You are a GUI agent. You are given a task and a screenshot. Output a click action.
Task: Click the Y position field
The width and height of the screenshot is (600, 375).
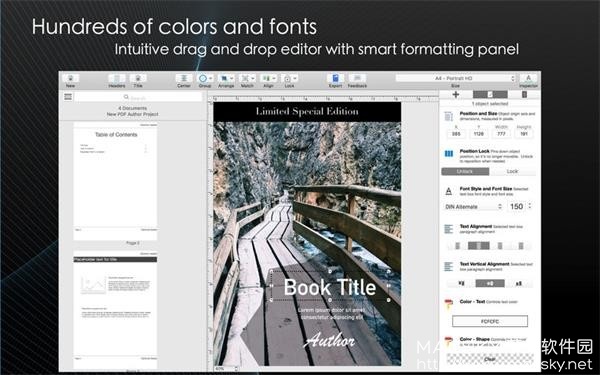[479, 134]
